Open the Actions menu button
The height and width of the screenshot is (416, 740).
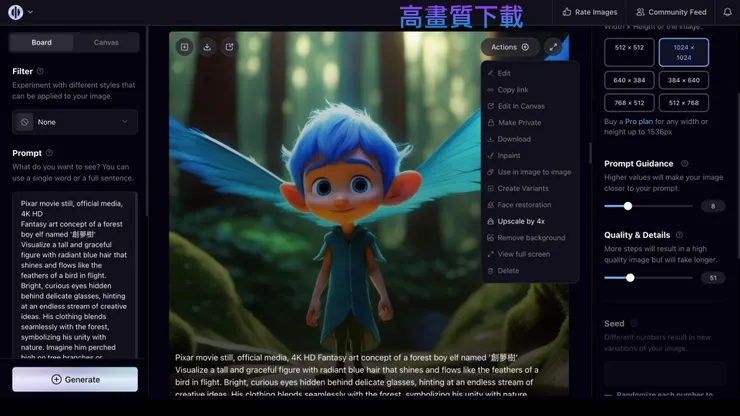[x=510, y=47]
